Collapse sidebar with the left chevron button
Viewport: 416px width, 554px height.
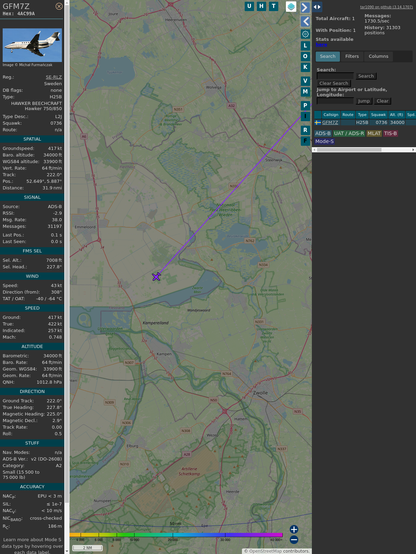305,21
